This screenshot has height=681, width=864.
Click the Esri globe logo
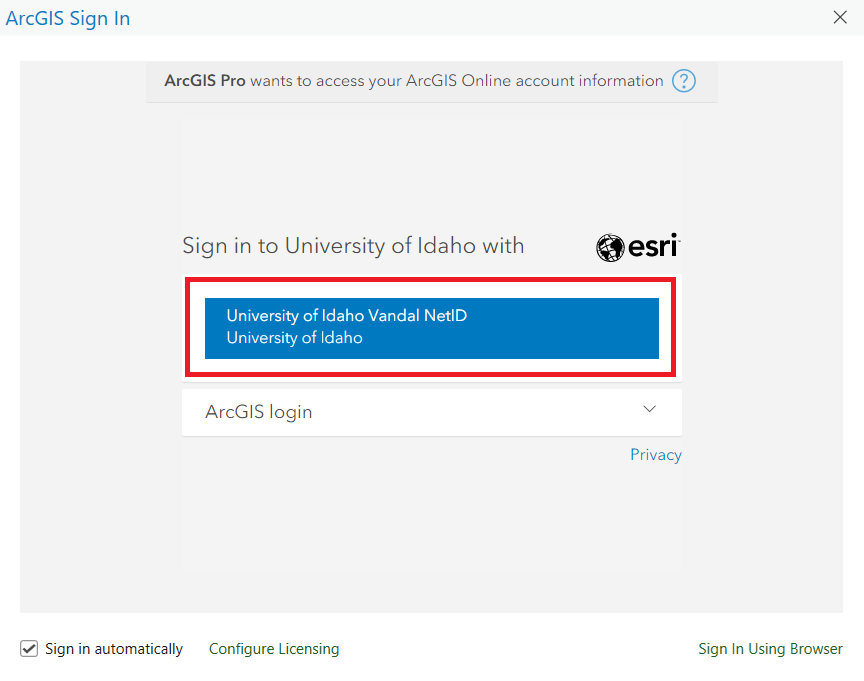(x=610, y=248)
